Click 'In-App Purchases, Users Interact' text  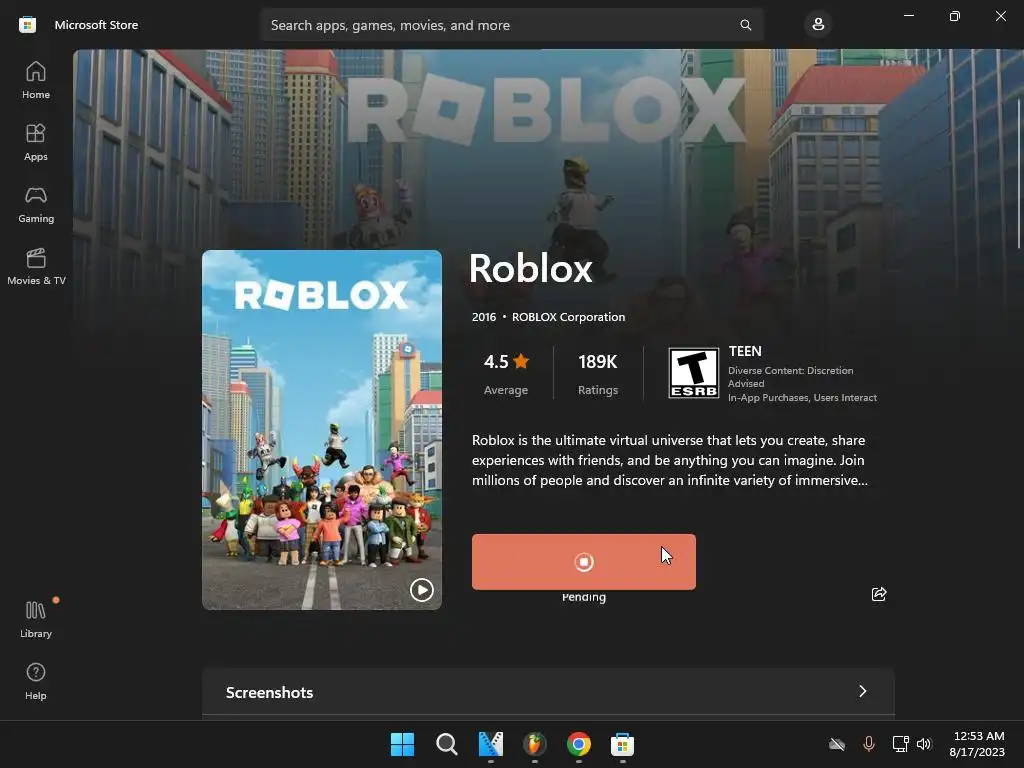(802, 398)
